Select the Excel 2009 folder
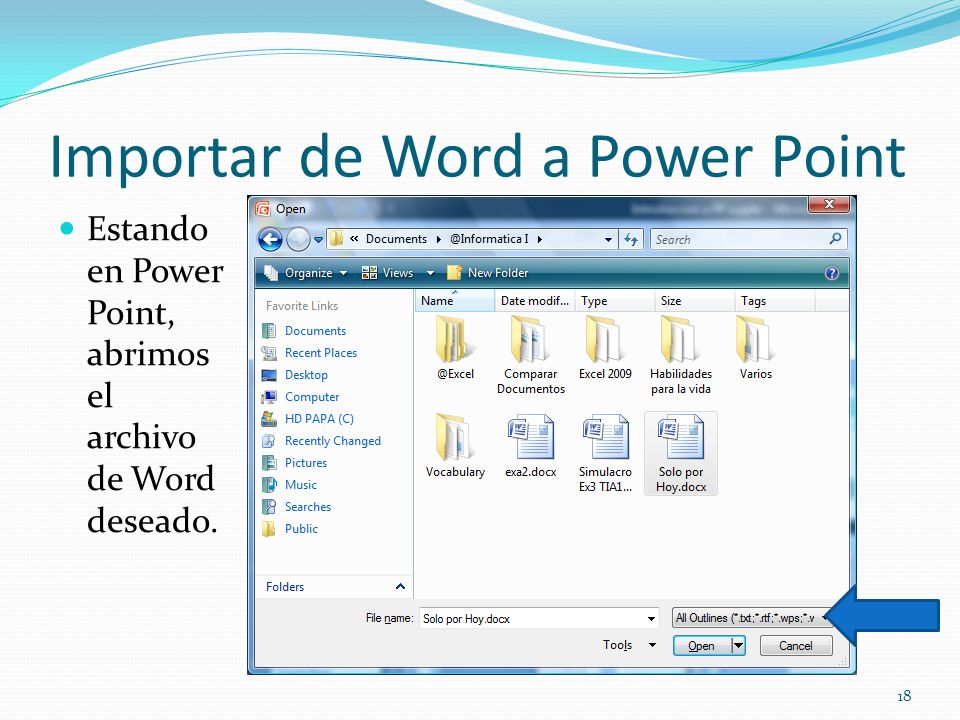This screenshot has height=720, width=960. point(605,348)
